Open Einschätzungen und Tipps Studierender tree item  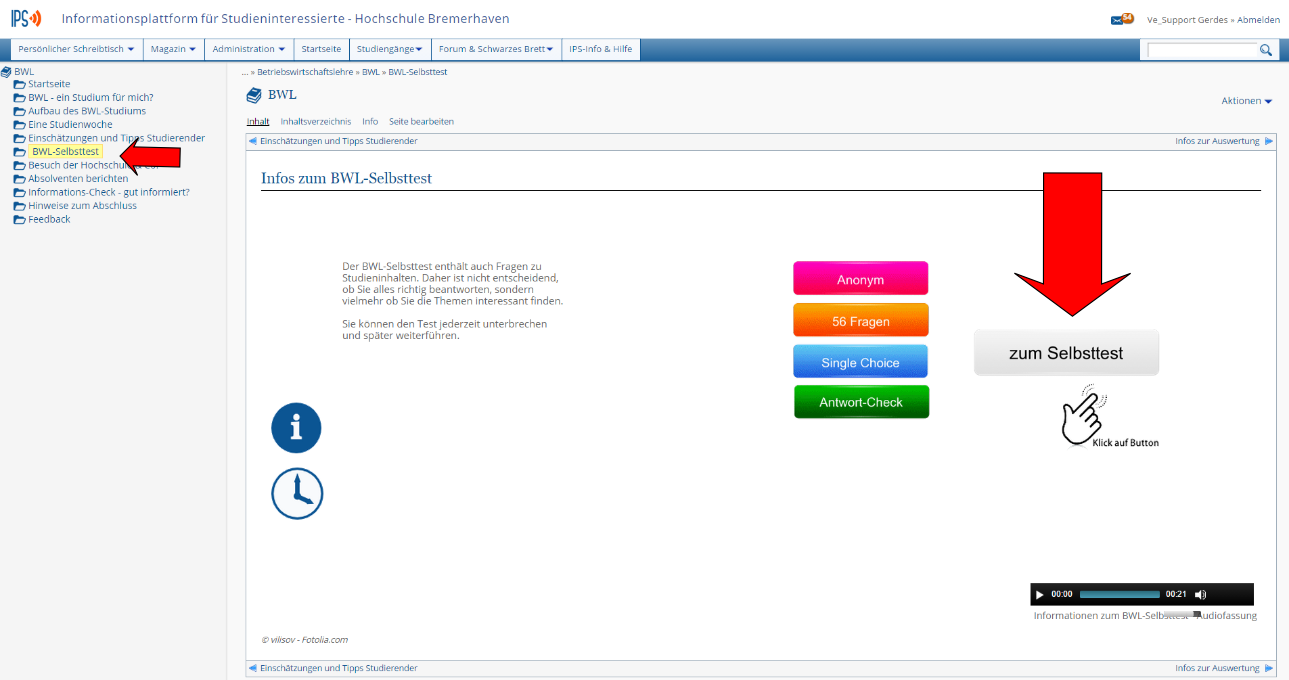pos(116,138)
